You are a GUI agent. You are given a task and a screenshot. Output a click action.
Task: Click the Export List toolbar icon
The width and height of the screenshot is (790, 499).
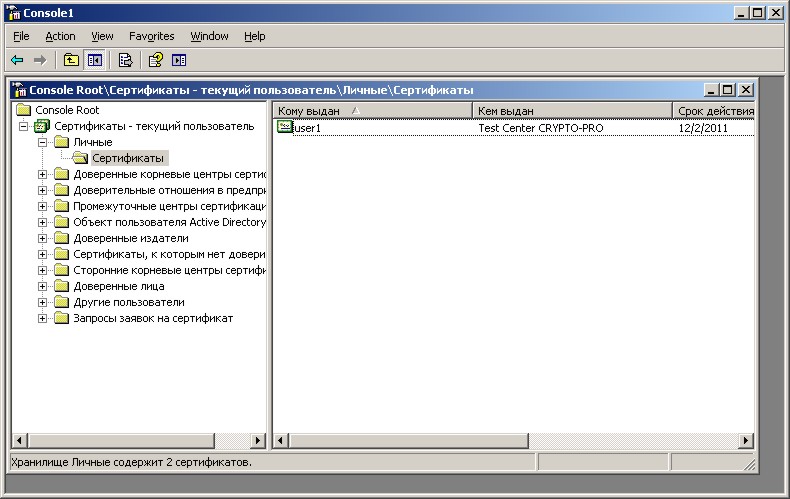point(125,60)
